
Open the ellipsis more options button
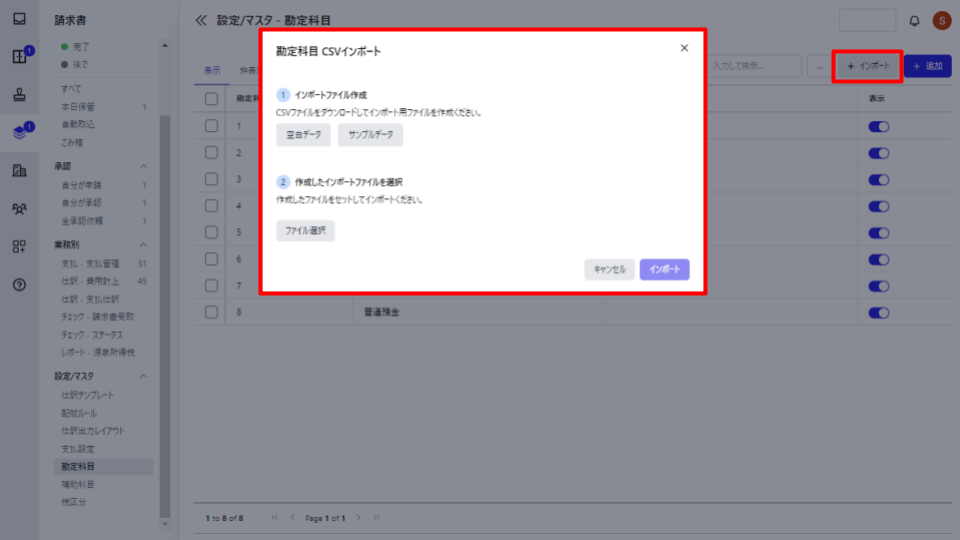click(819, 66)
